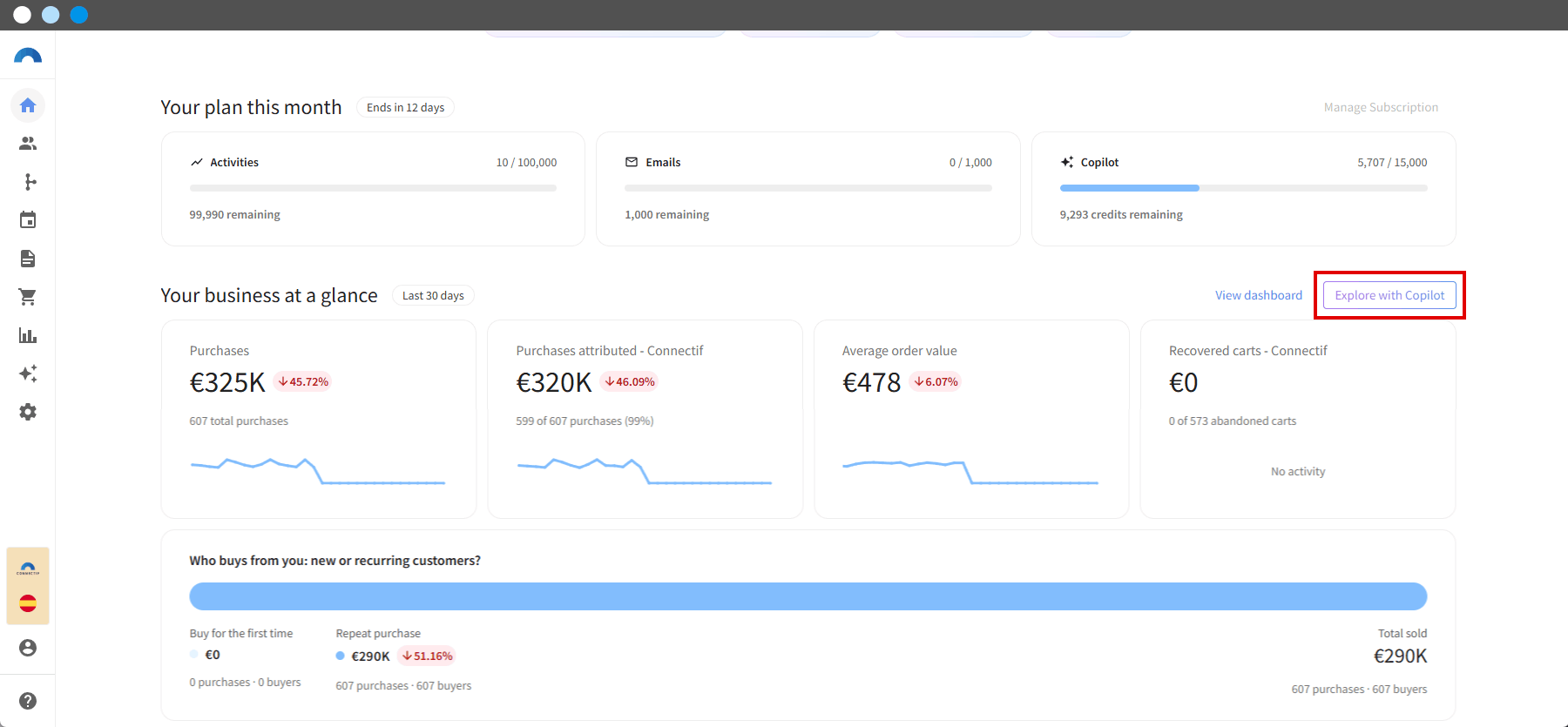This screenshot has width=1568, height=727.
Task: Open the bar chart analytics icon in sidebar
Action: pyautogui.click(x=28, y=335)
